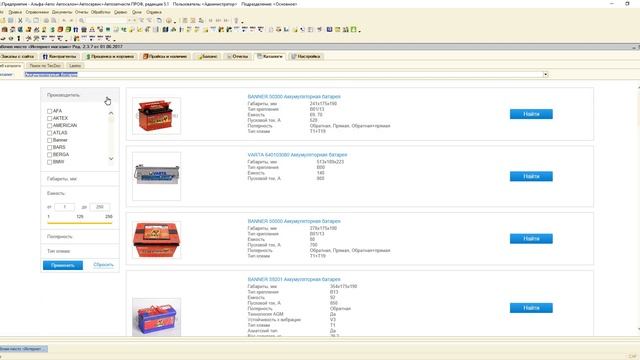Open the Сервис menu
640x360 pixels.
coord(120,12)
